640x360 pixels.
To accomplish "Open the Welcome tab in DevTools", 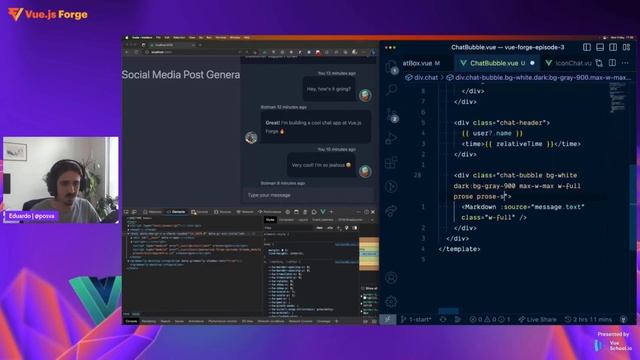I will (x=152, y=212).
